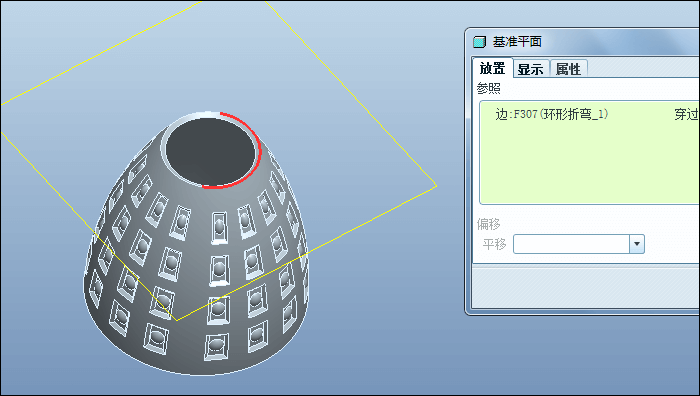Viewport: 700px width, 396px height.
Task: Click the 平移 label text
Action: coord(494,244)
